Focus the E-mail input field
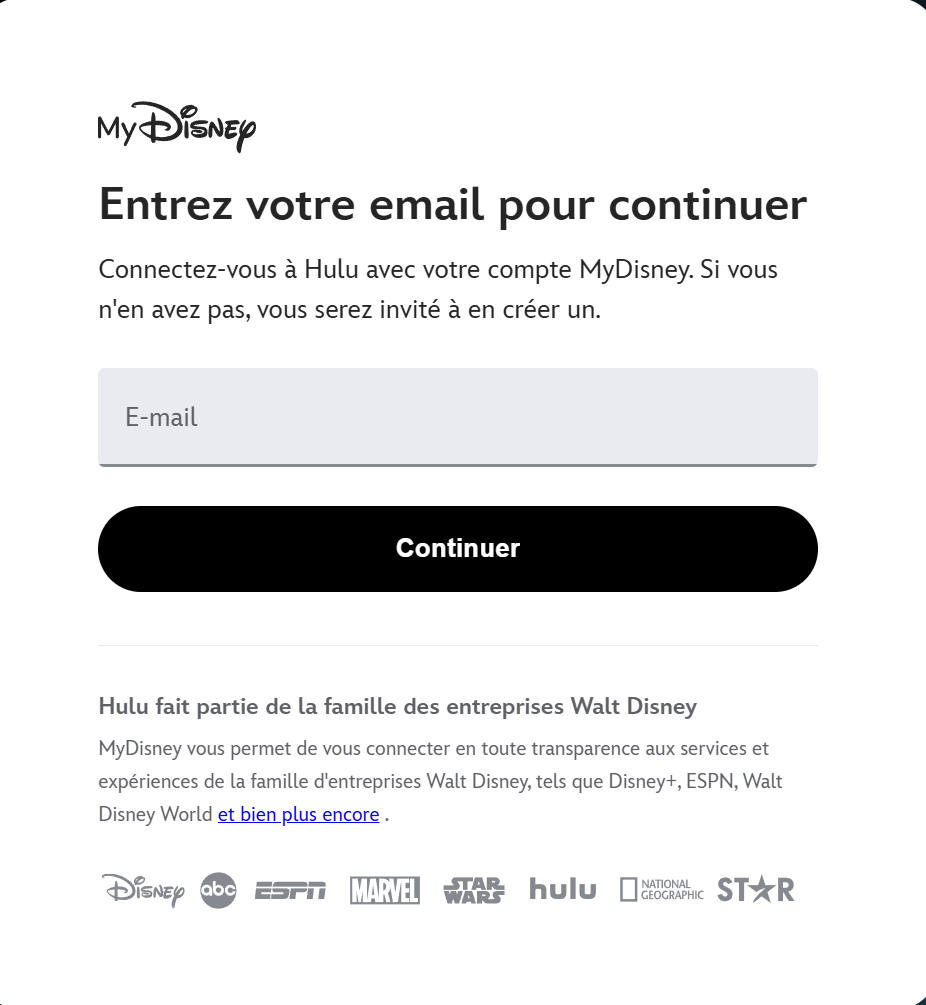 click(458, 417)
